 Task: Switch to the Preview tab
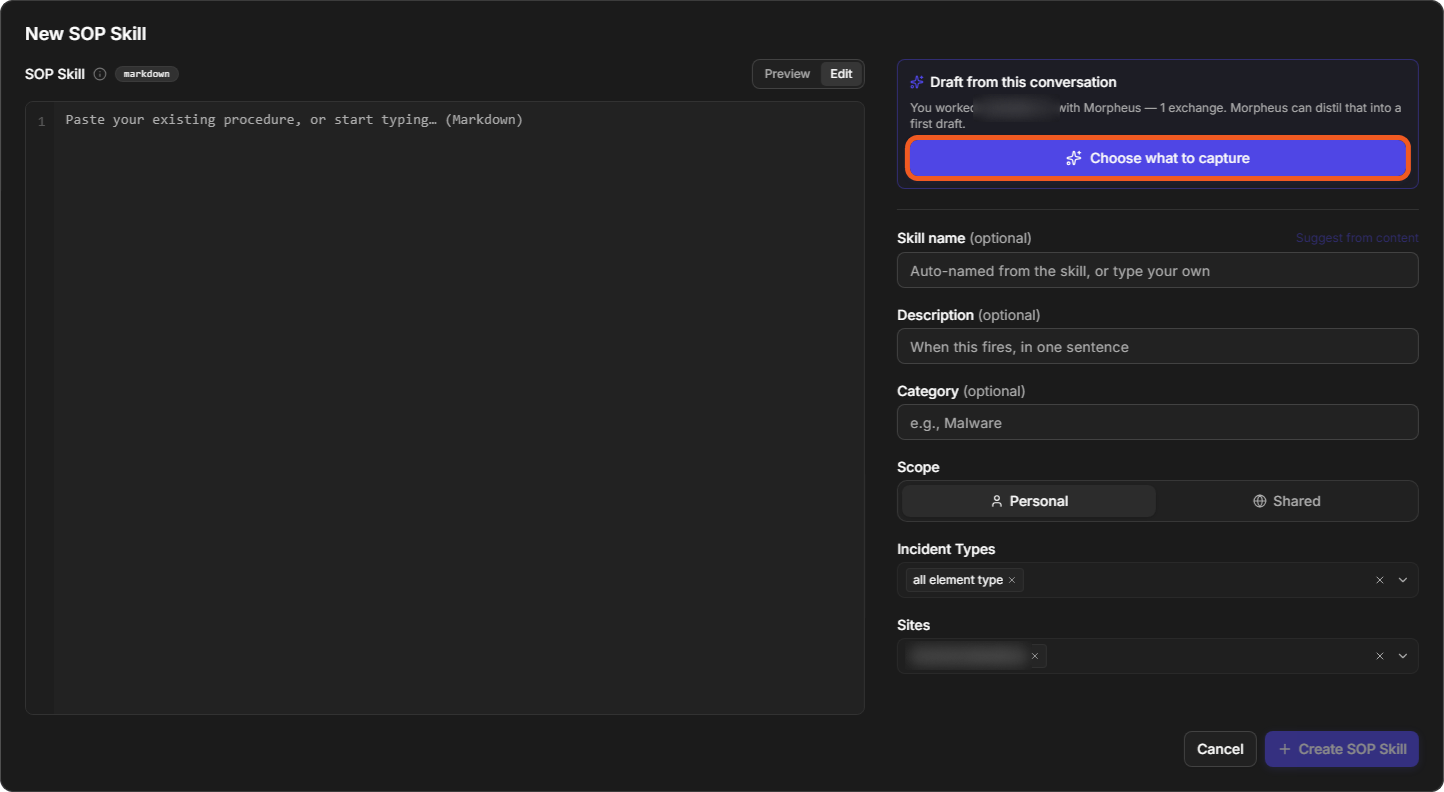tap(787, 74)
